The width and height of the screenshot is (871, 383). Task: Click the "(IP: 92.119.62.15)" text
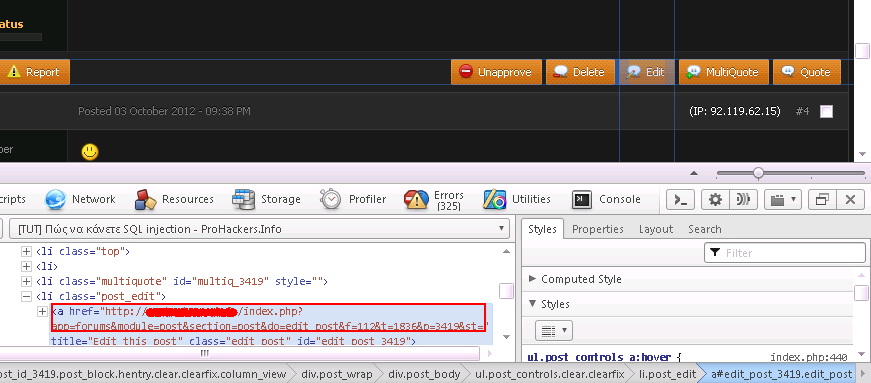735,111
